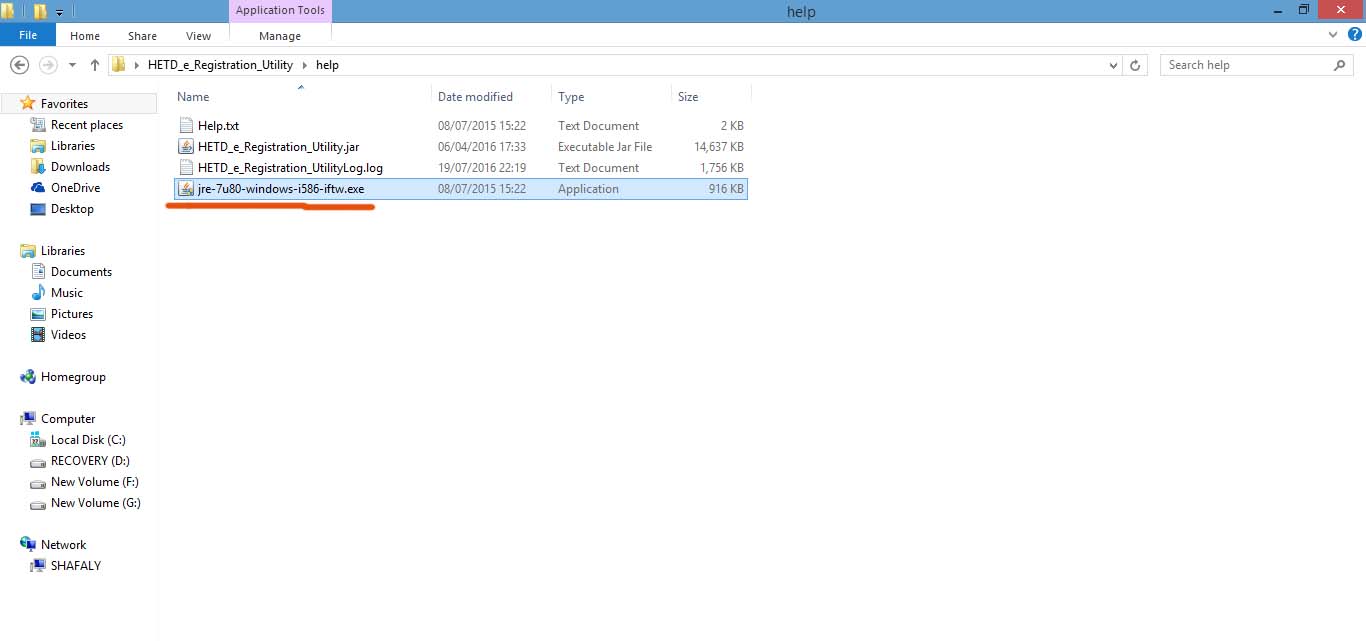Open the Share ribbon tab
Viewport: 1366px width, 641px height.
click(142, 36)
